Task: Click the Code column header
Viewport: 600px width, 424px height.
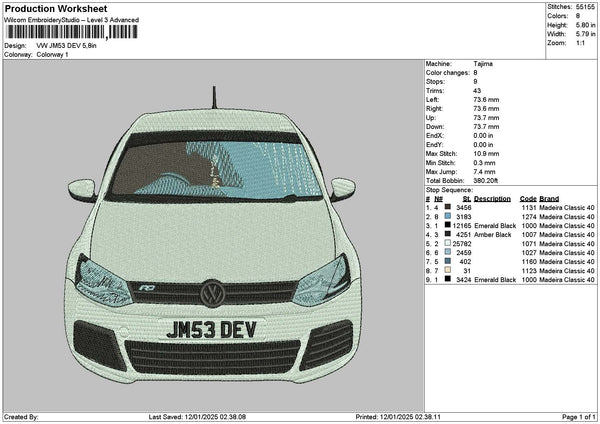Action: tap(528, 199)
